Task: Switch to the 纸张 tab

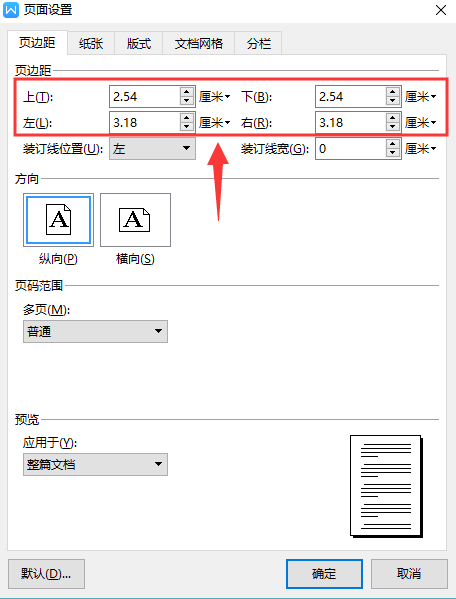Action: 91,44
